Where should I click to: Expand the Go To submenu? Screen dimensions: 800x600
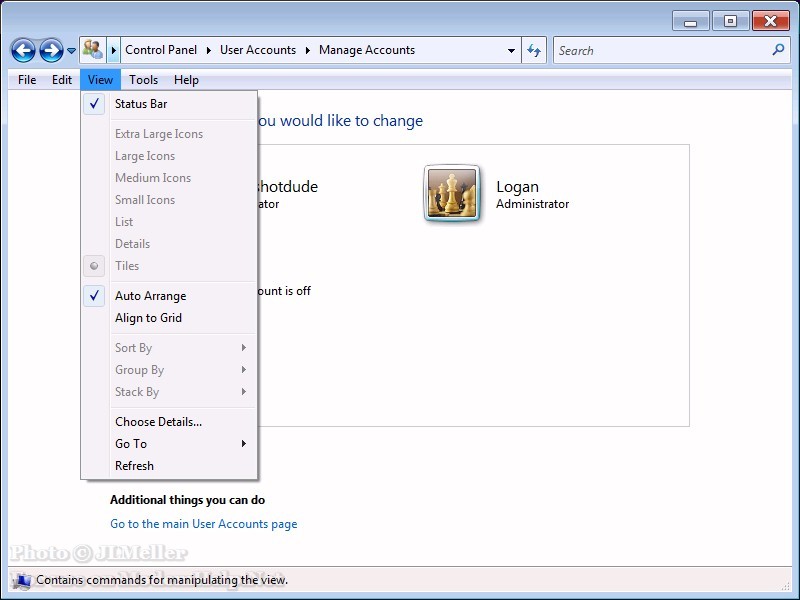click(x=169, y=444)
